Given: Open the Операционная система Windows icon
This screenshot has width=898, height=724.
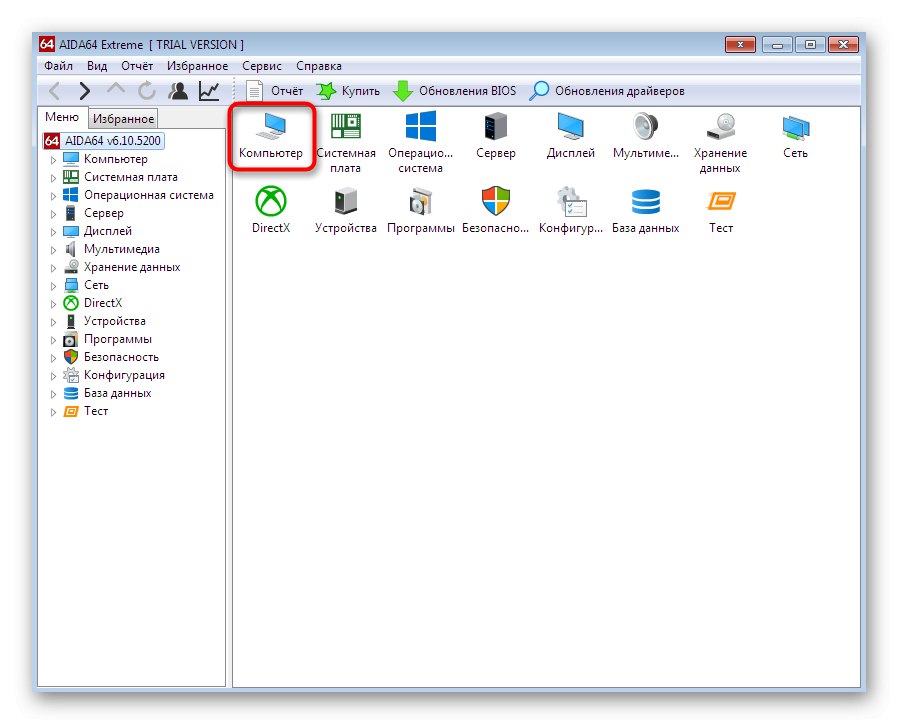Looking at the screenshot, I should click(420, 142).
